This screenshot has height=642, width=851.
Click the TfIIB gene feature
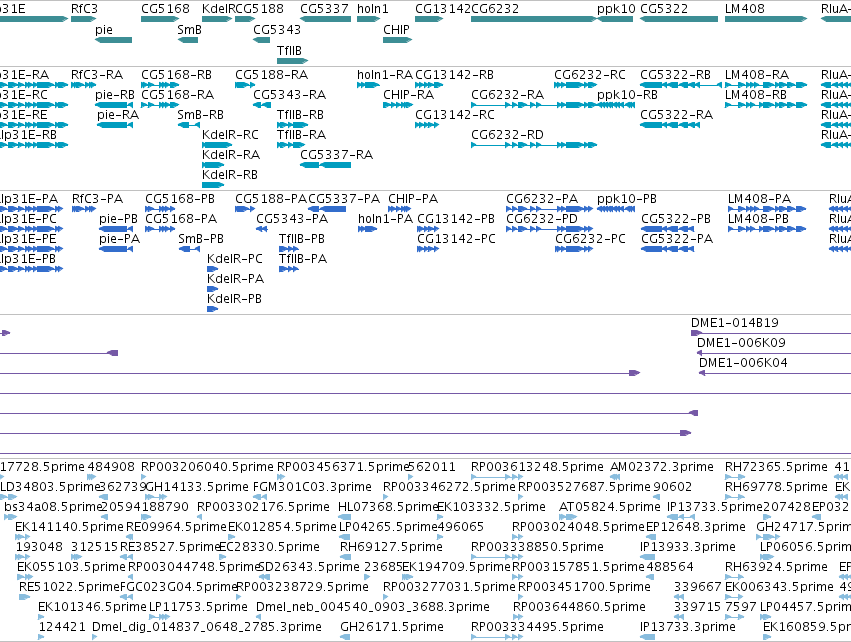pyautogui.click(x=293, y=61)
